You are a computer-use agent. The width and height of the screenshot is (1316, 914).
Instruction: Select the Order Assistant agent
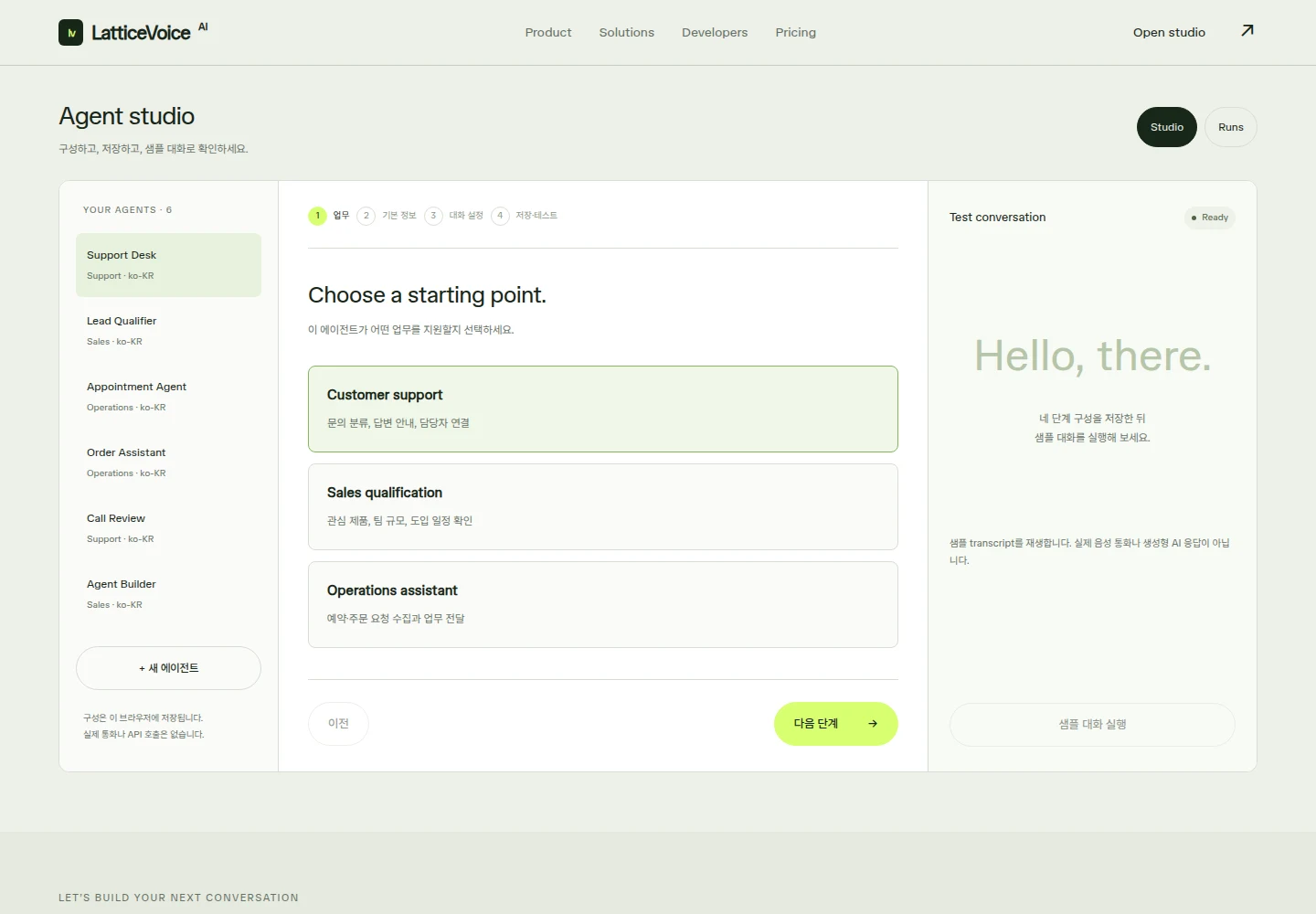168,462
